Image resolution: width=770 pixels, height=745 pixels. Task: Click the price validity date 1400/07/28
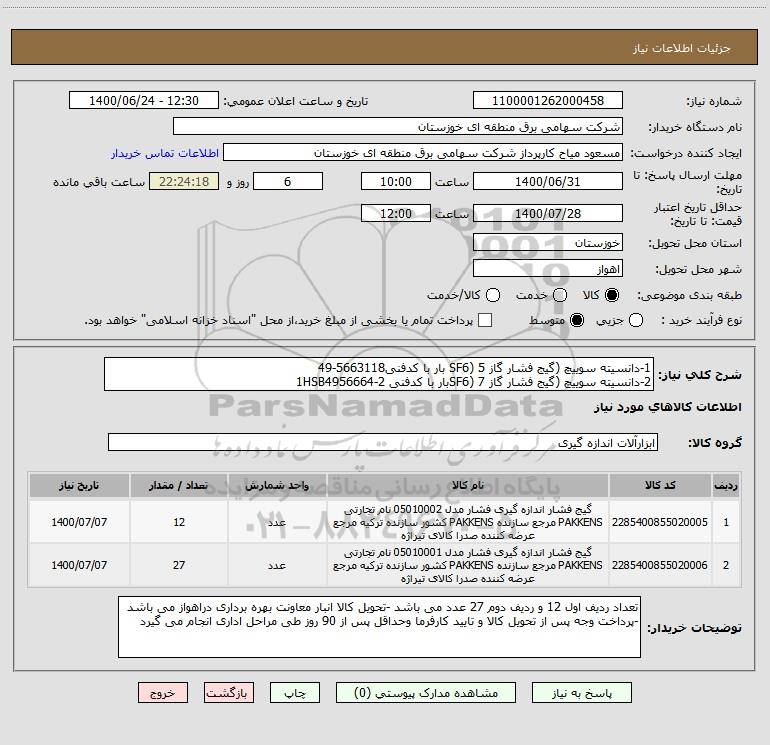tap(548, 213)
